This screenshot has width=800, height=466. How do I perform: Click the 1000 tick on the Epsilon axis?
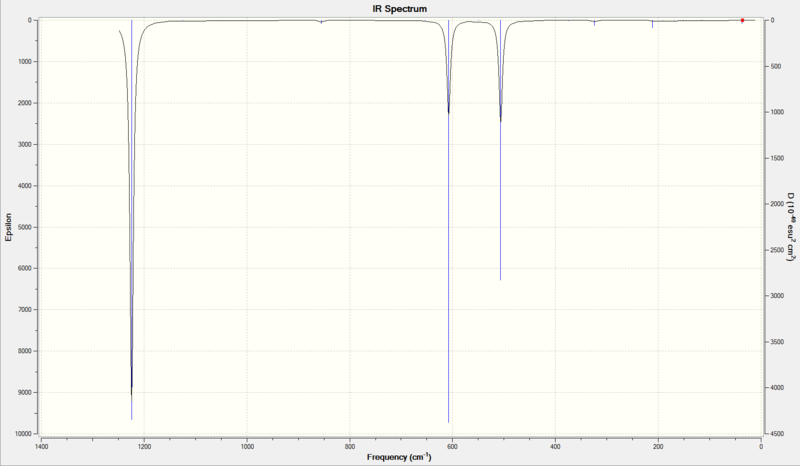pos(24,62)
